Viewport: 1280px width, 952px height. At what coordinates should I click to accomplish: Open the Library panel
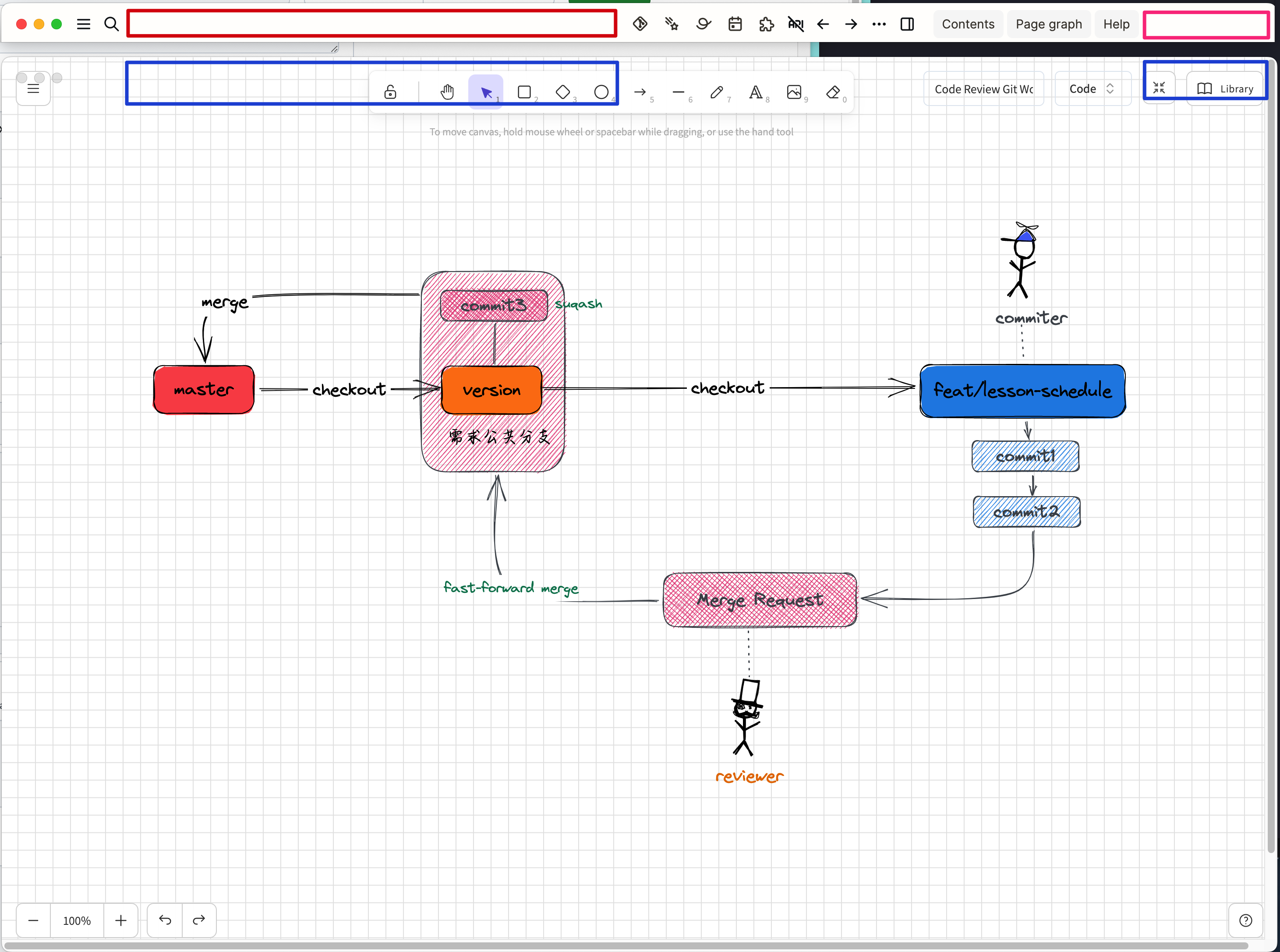tap(1227, 88)
